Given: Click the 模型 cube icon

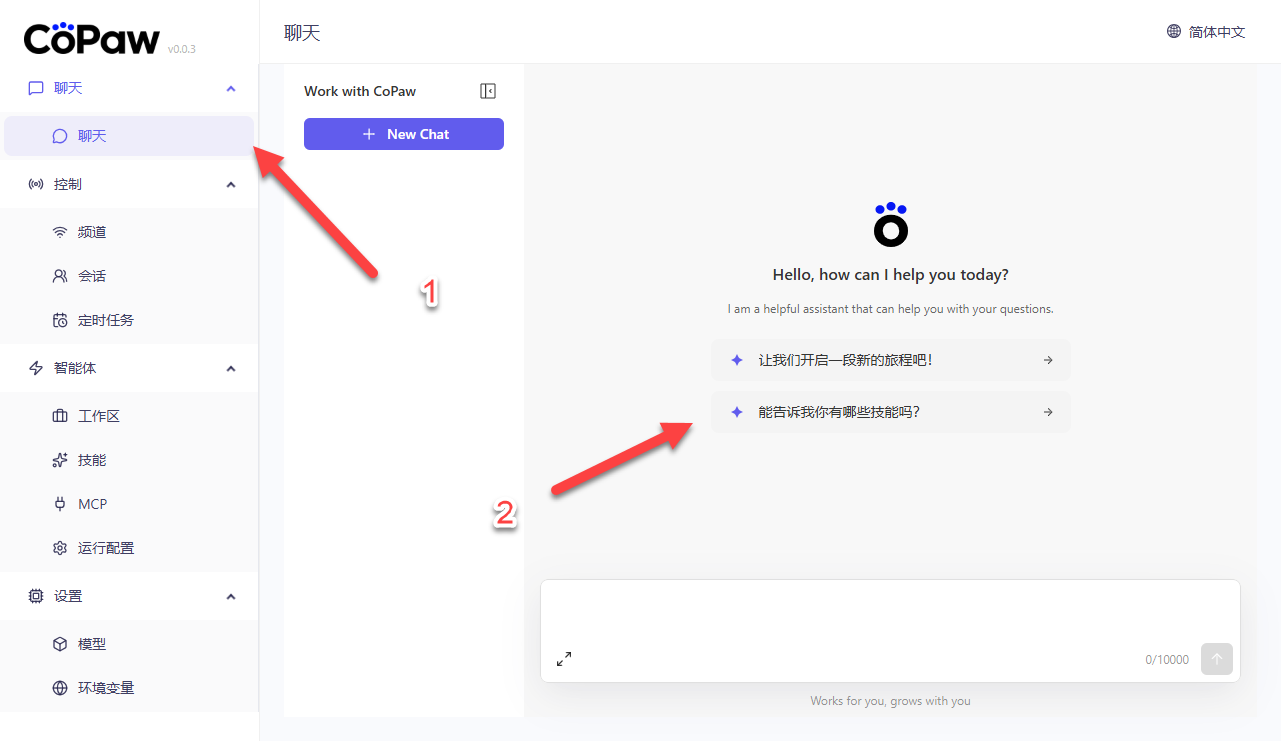Looking at the screenshot, I should tap(60, 644).
